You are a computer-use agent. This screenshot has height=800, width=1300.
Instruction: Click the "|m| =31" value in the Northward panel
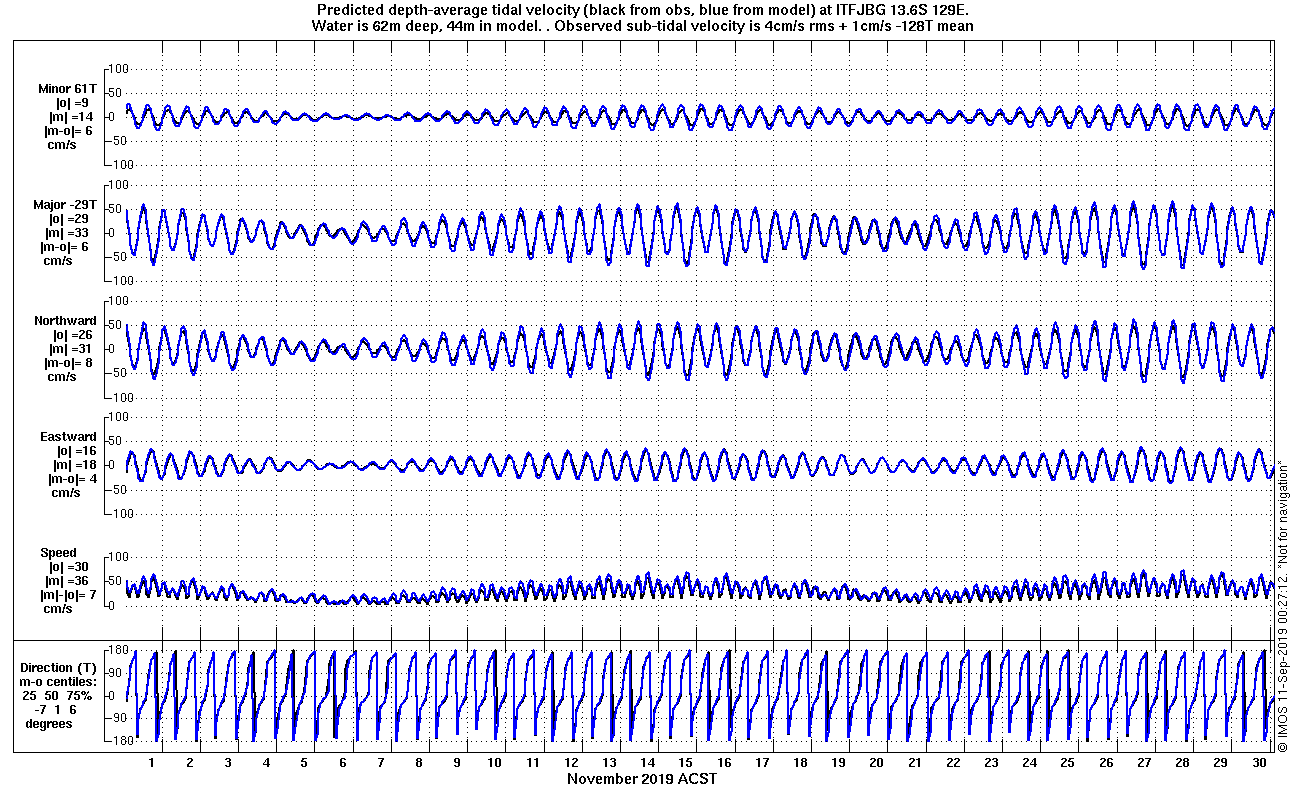[71, 349]
